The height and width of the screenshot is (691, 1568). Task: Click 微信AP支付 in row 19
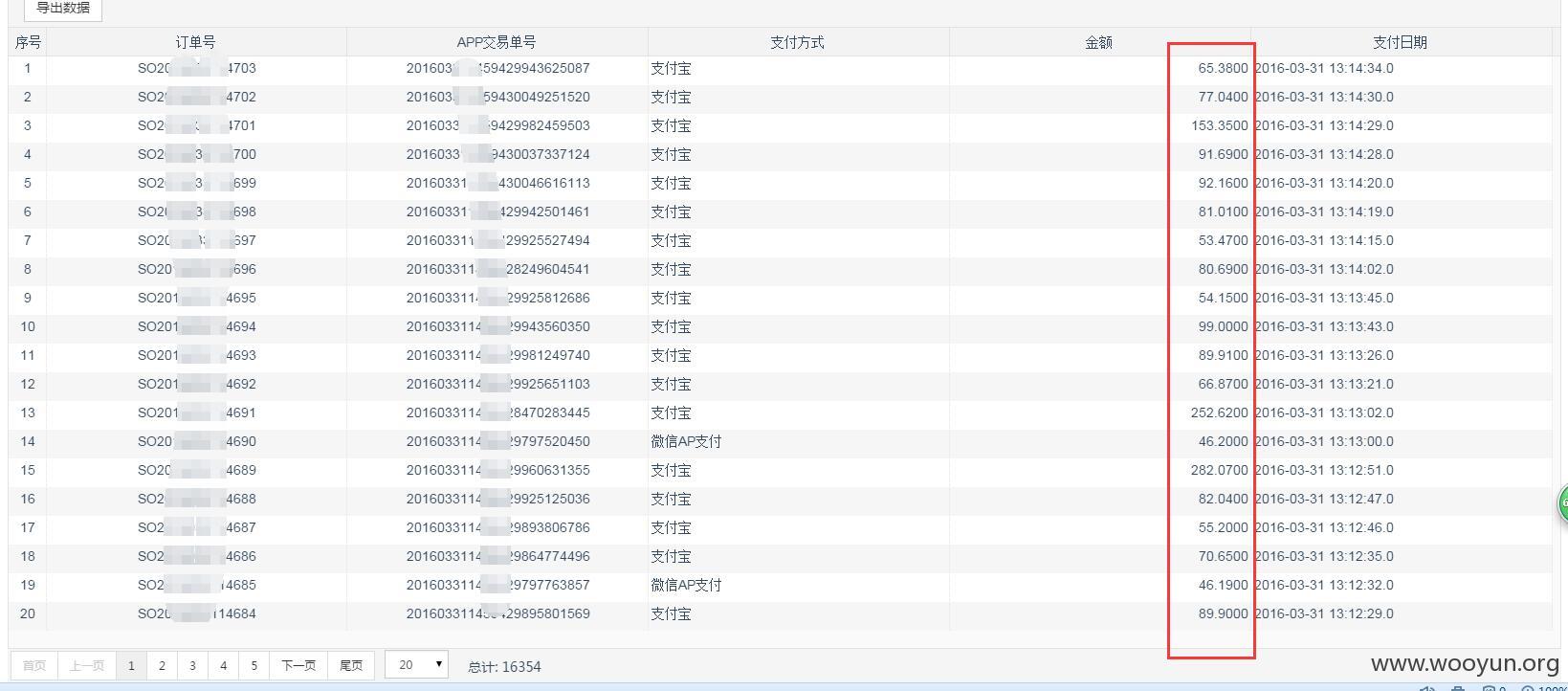coord(686,585)
